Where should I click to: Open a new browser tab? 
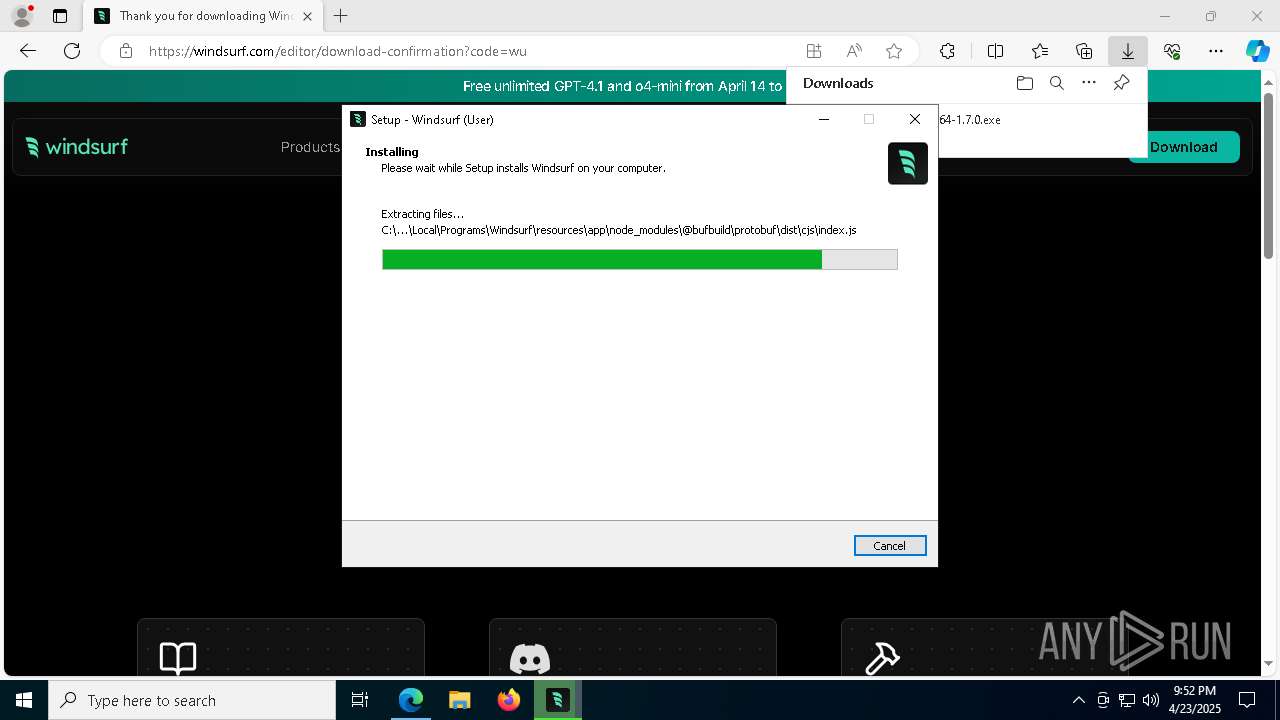(341, 16)
